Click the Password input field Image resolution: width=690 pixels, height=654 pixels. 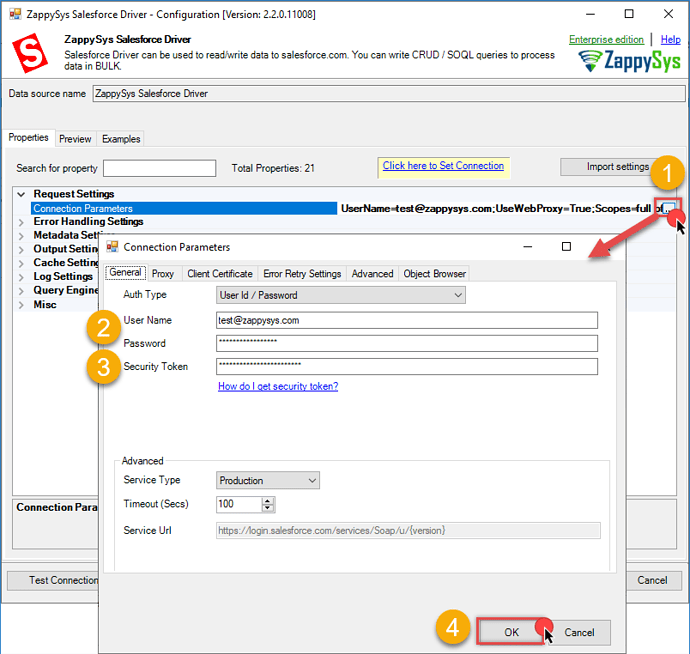coord(407,343)
